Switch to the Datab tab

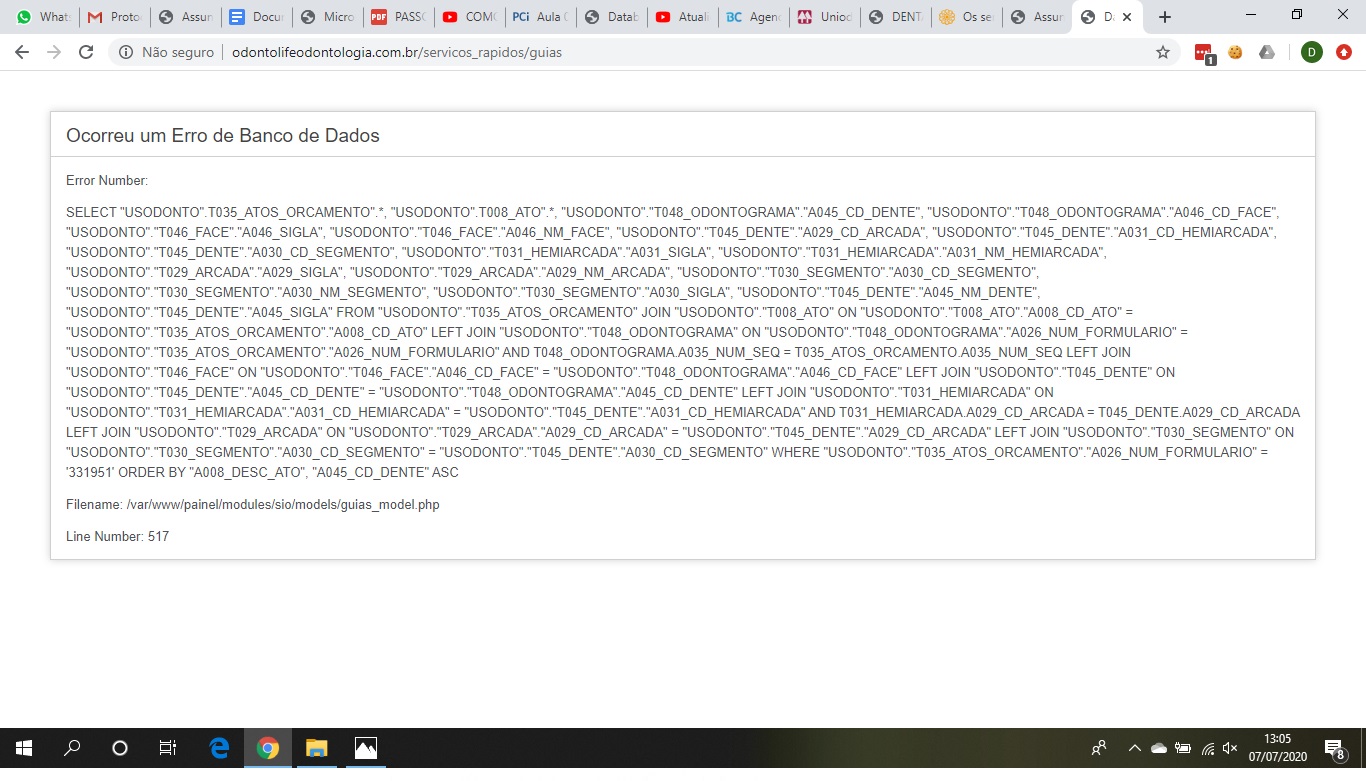point(610,17)
